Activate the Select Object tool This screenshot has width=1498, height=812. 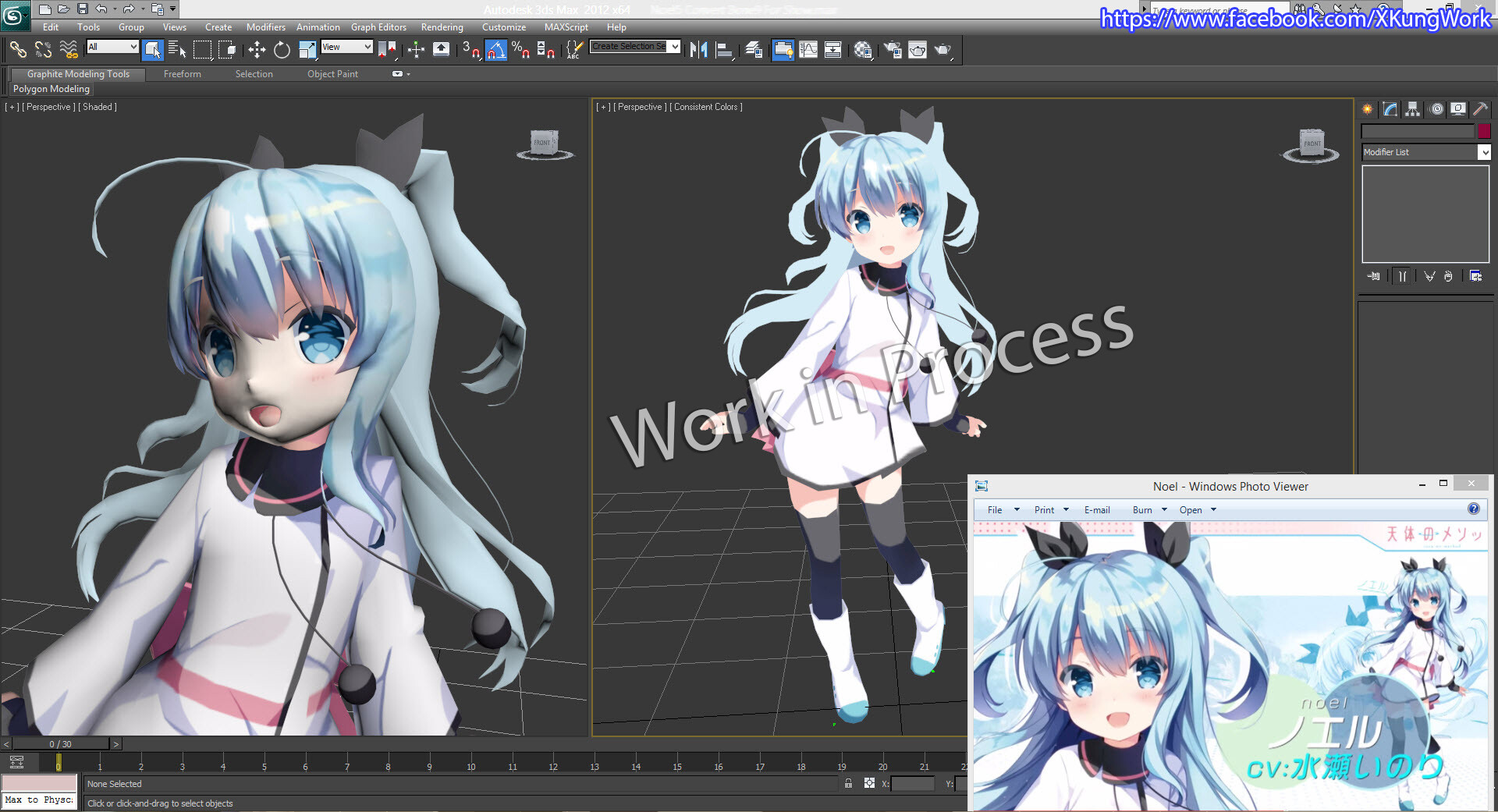pyautogui.click(x=153, y=50)
